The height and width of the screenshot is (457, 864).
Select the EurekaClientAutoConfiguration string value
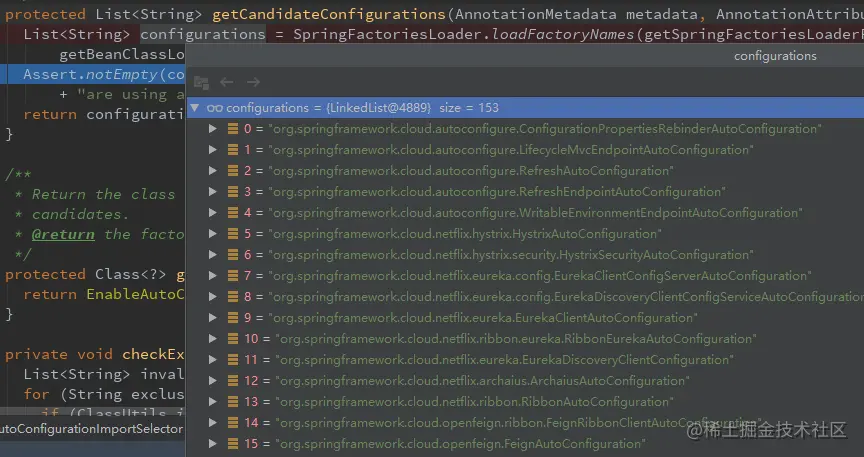pos(483,318)
